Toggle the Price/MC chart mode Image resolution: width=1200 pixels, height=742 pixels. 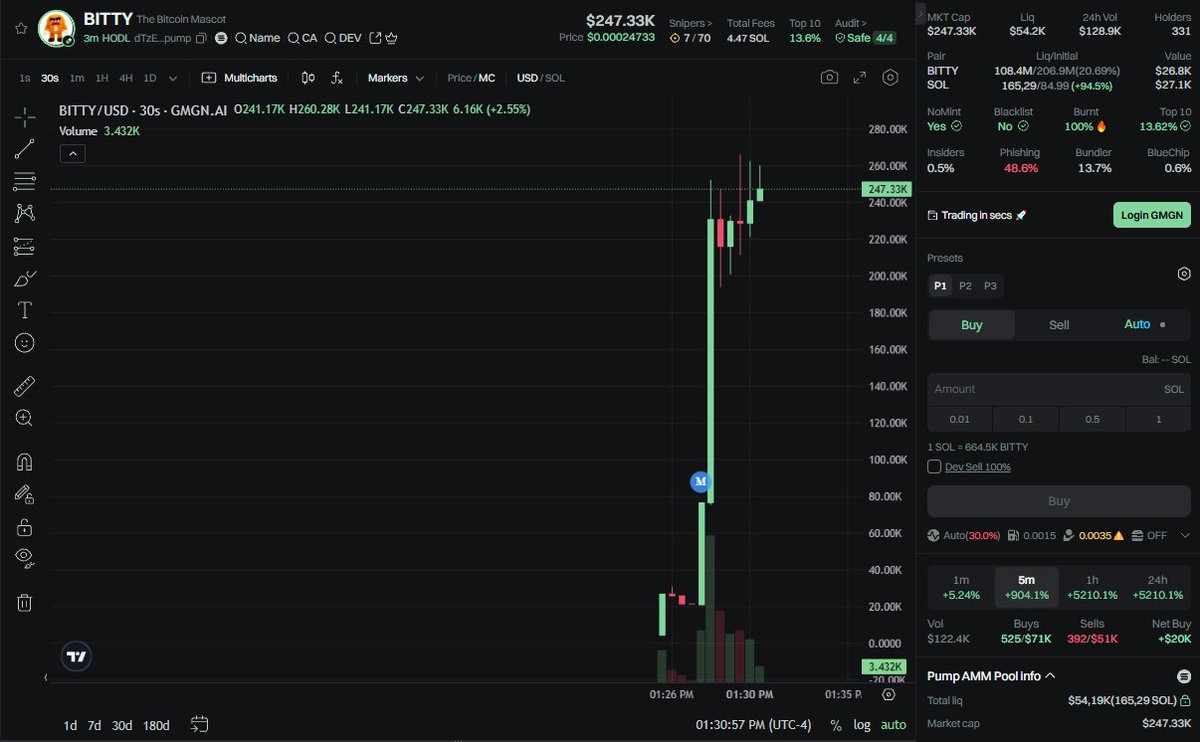pyautogui.click(x=471, y=78)
